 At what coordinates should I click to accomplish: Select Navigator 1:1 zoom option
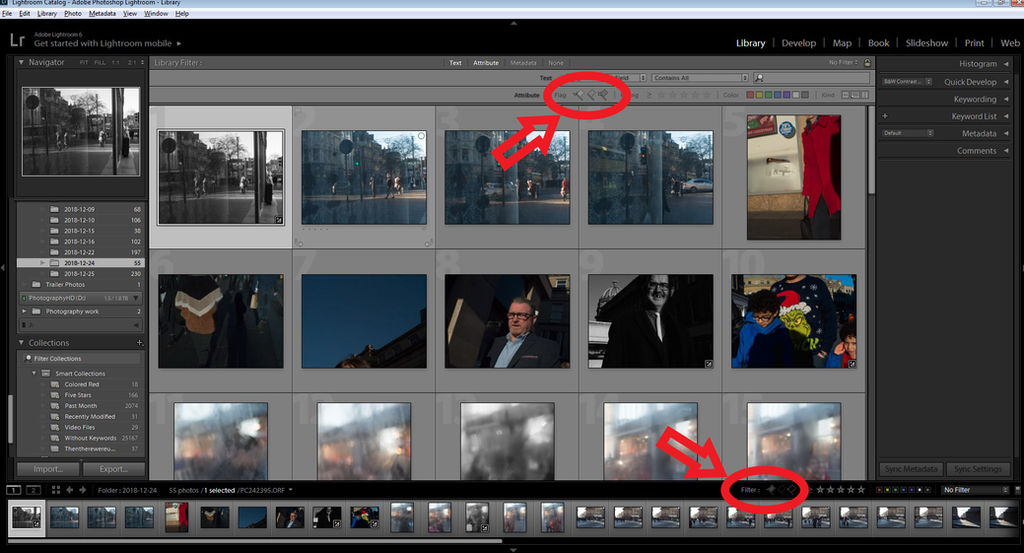116,63
